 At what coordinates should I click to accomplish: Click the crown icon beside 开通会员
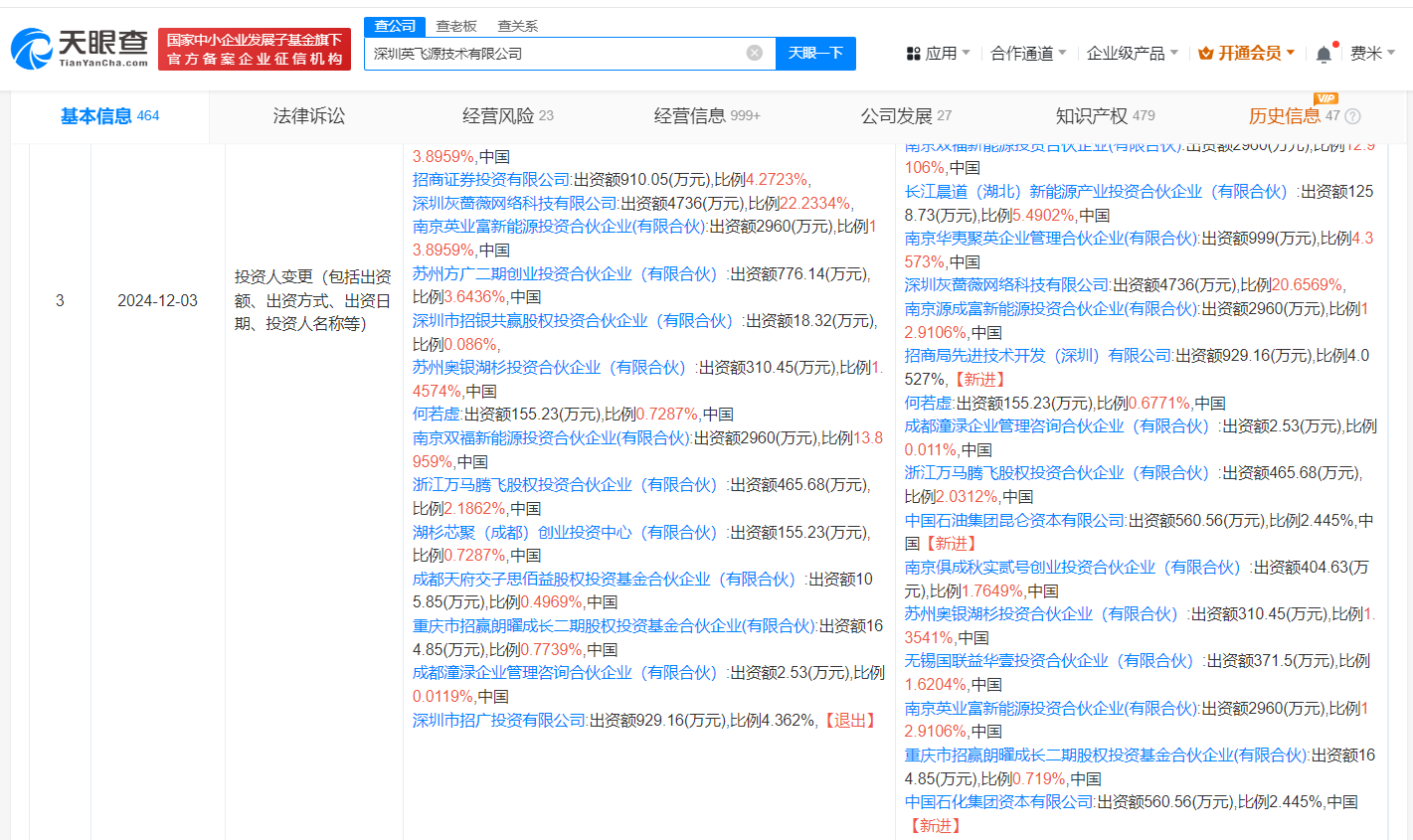point(1205,54)
